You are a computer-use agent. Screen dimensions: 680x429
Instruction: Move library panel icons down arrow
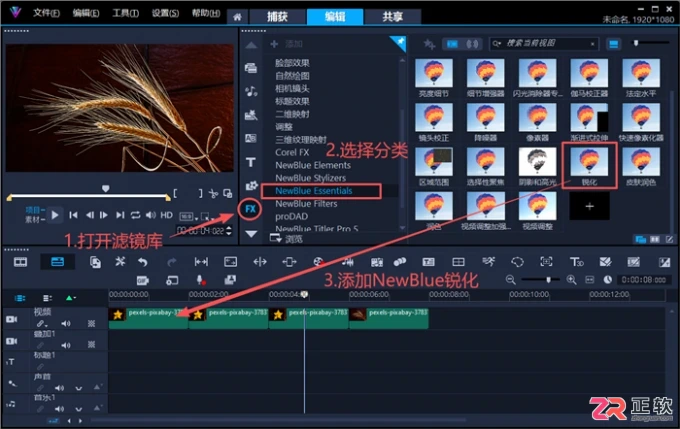click(x=251, y=234)
